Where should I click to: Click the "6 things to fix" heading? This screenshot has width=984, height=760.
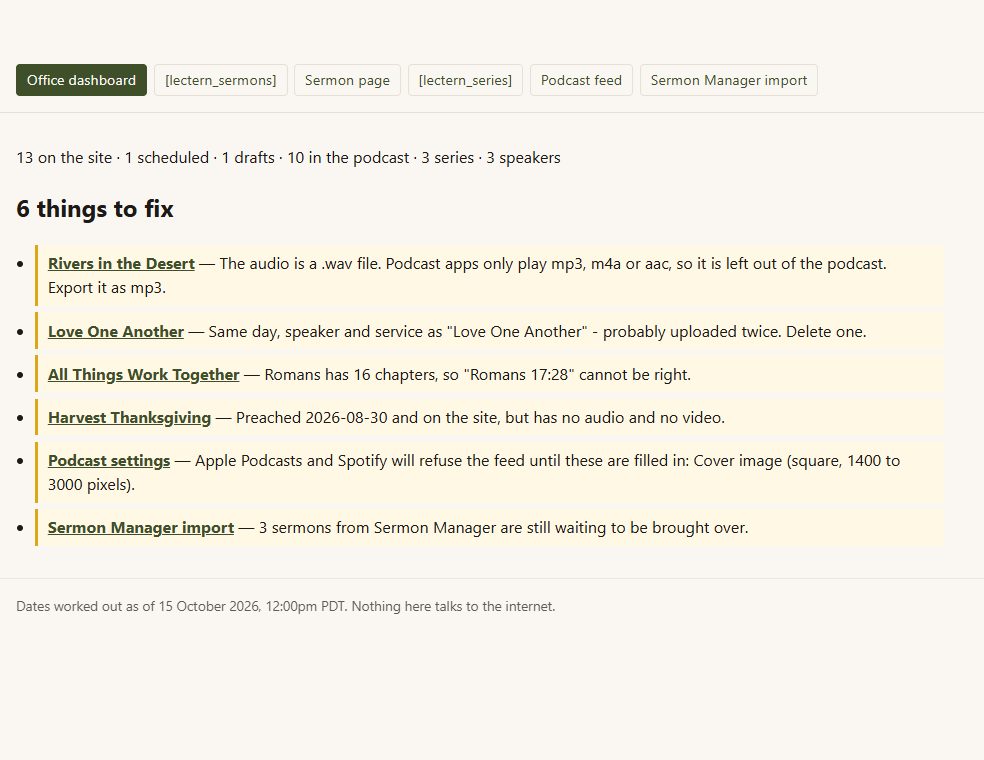95,209
